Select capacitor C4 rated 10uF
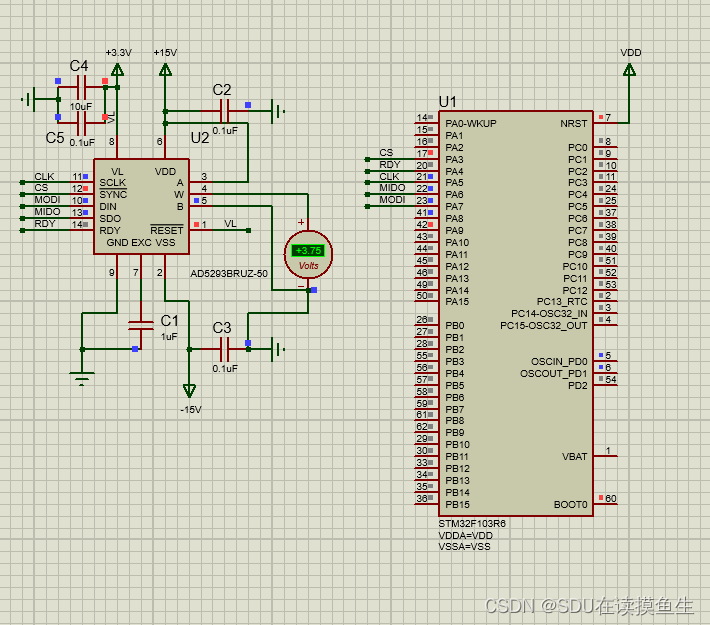Viewport: 710px width, 625px height. click(82, 87)
